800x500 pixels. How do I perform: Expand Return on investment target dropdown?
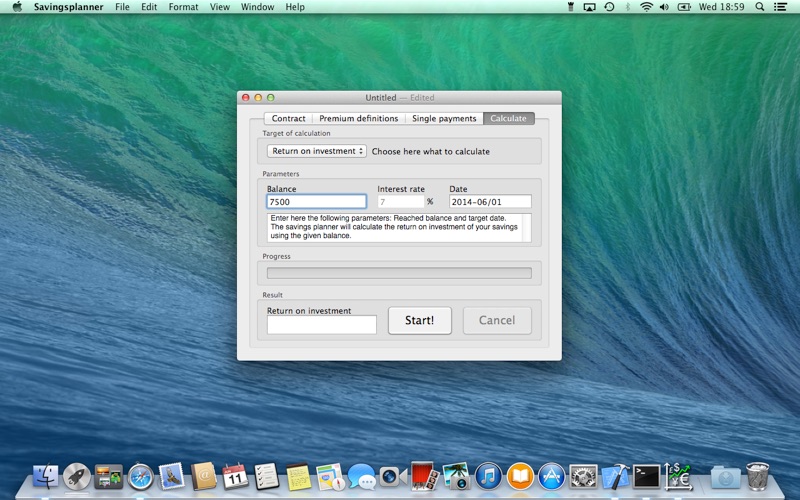click(316, 151)
